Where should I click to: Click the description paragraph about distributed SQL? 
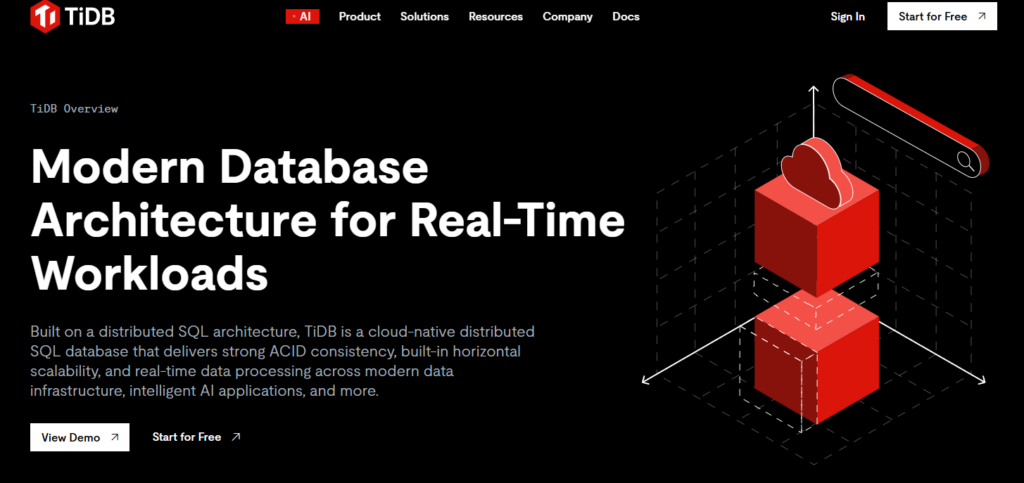pos(282,361)
